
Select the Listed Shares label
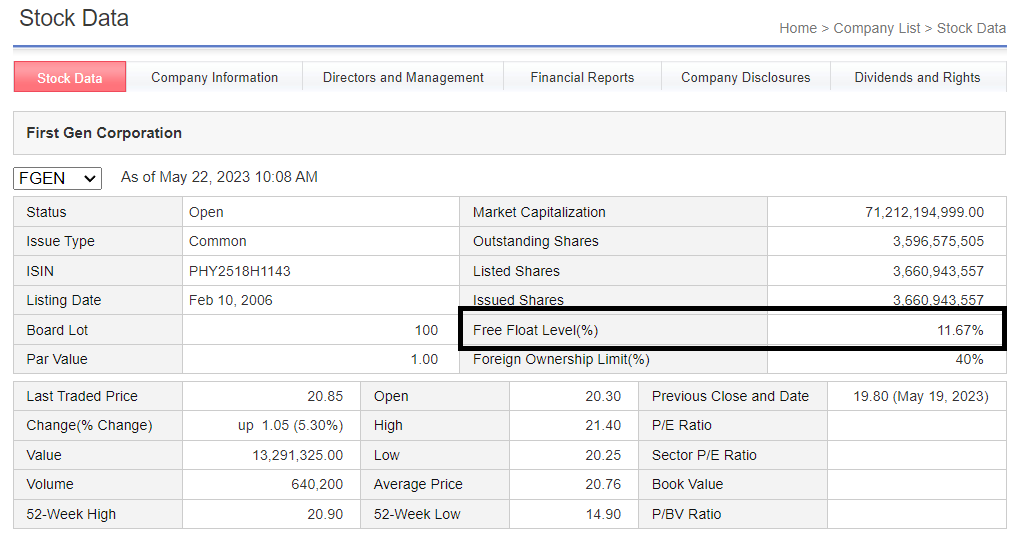tap(516, 271)
